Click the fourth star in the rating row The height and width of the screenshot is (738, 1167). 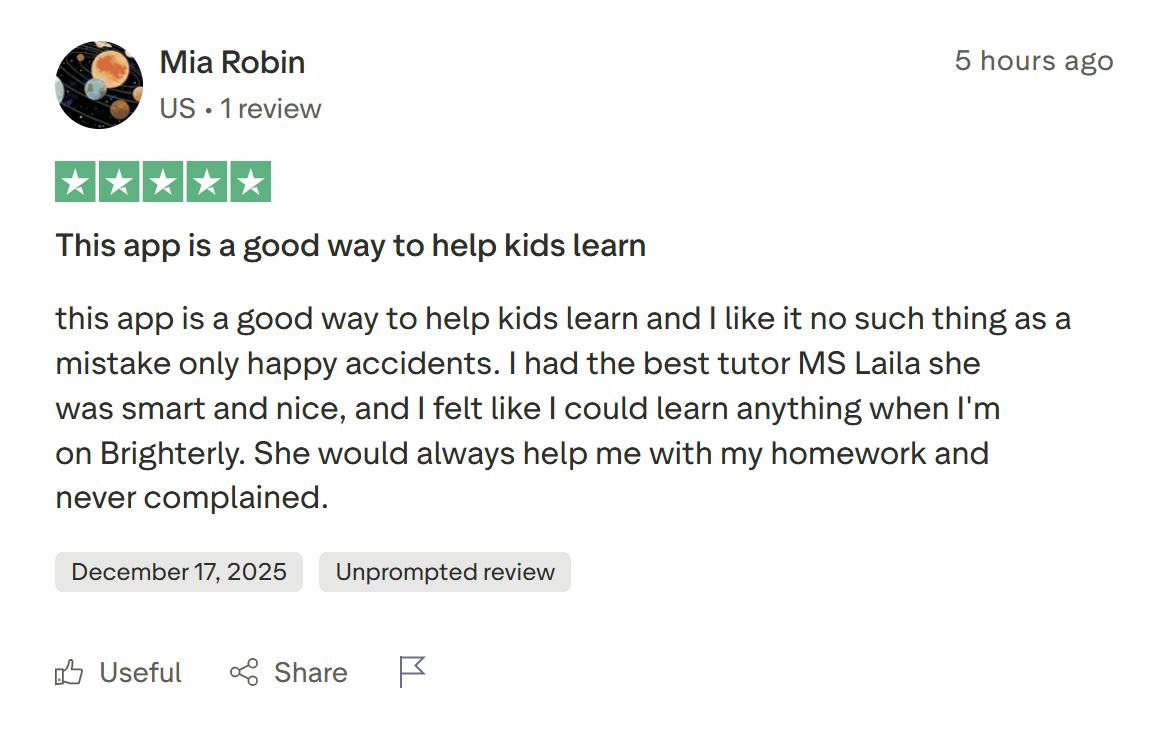[207, 181]
